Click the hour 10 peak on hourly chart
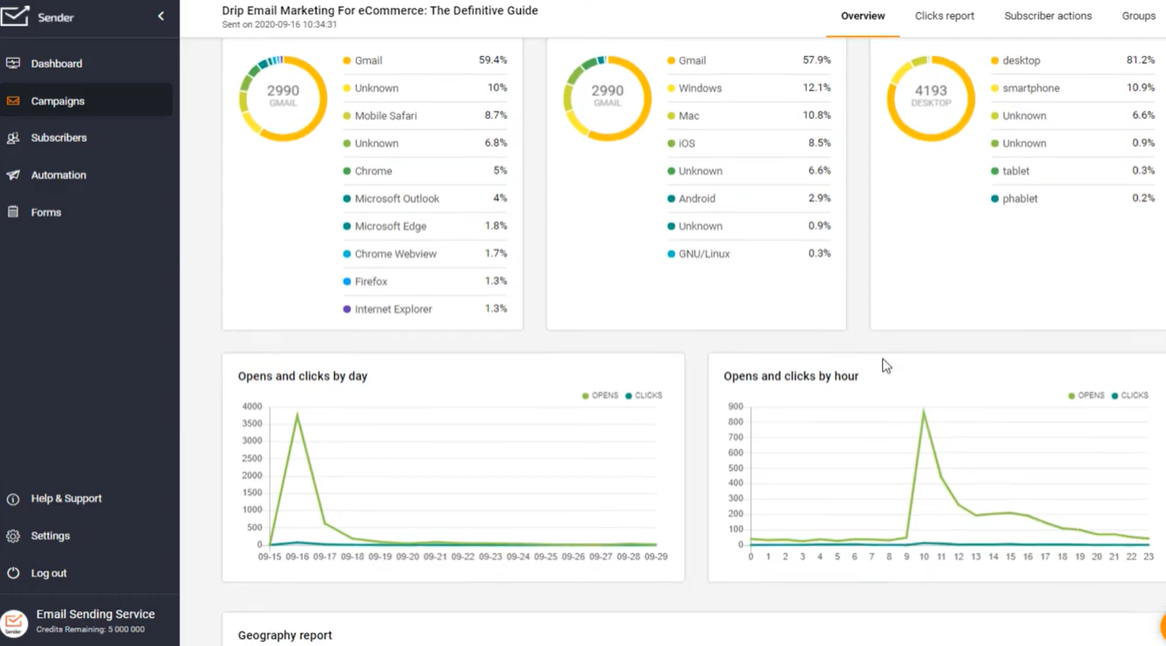This screenshot has height=646, width=1166. pos(924,410)
